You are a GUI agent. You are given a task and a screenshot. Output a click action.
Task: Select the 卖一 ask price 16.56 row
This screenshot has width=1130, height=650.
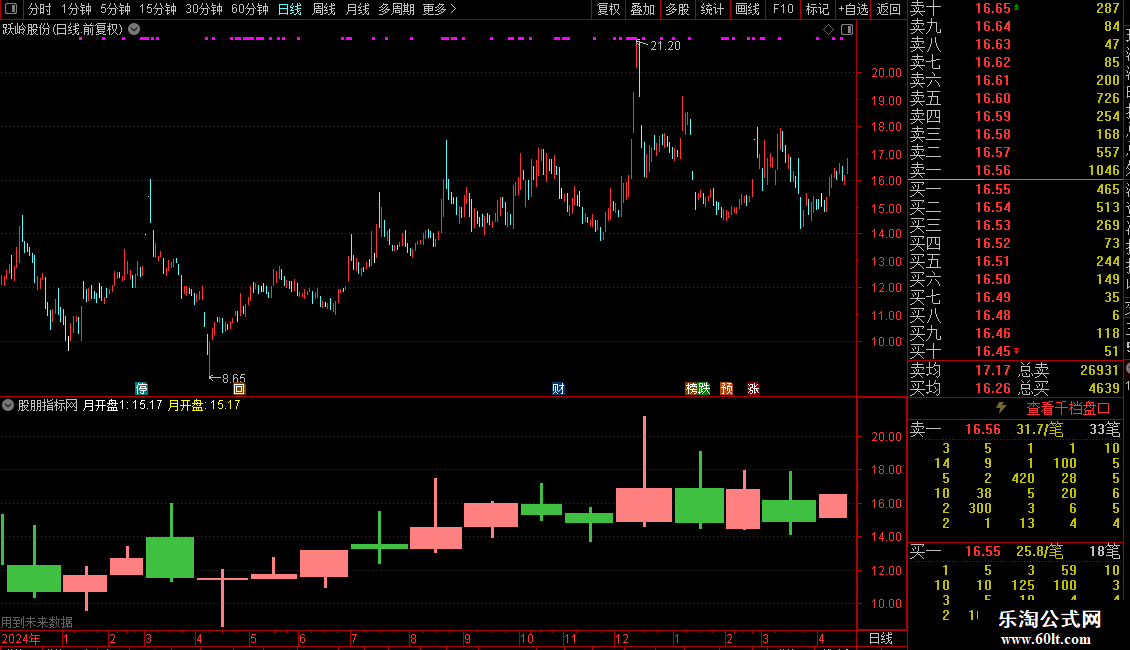(x=1015, y=170)
